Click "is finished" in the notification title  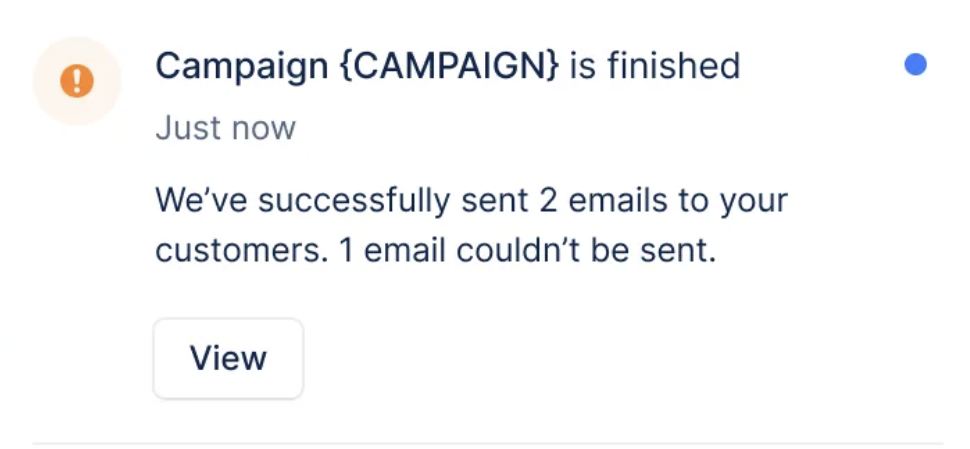[x=655, y=67]
